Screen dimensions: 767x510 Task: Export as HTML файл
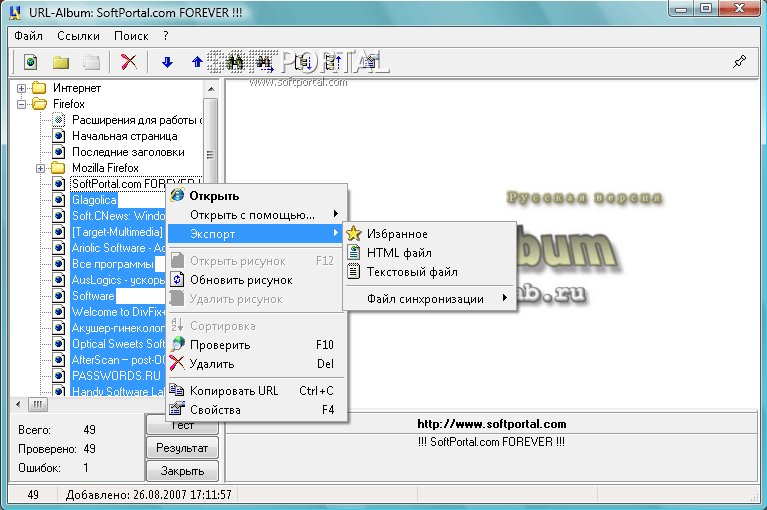[x=429, y=253]
